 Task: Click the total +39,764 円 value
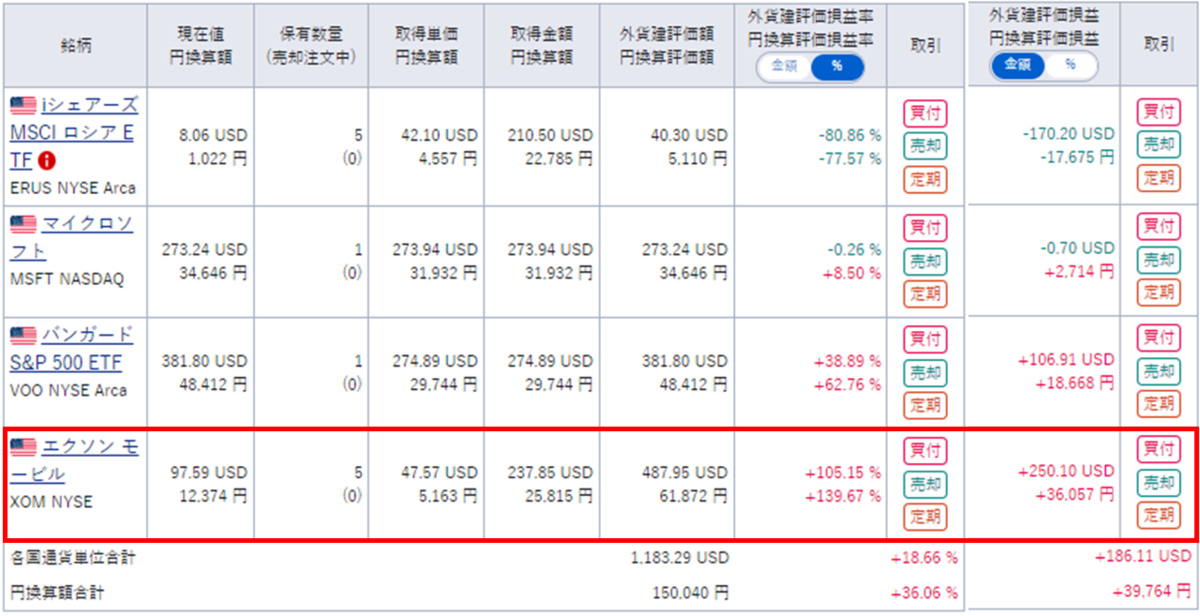coord(1151,592)
